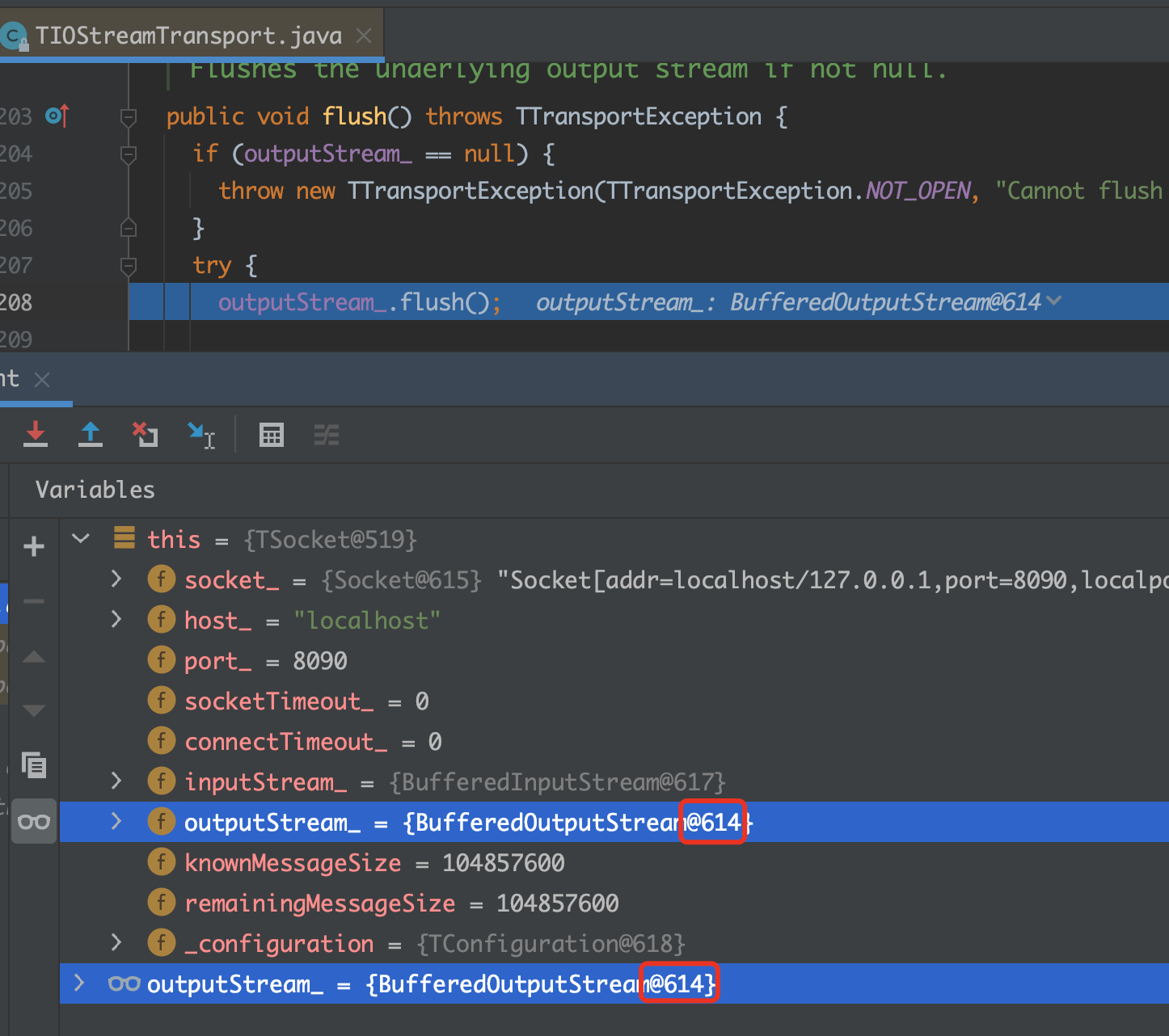The width and height of the screenshot is (1169, 1036).
Task: Select the knownMessageSize variable row
Action: point(614,862)
